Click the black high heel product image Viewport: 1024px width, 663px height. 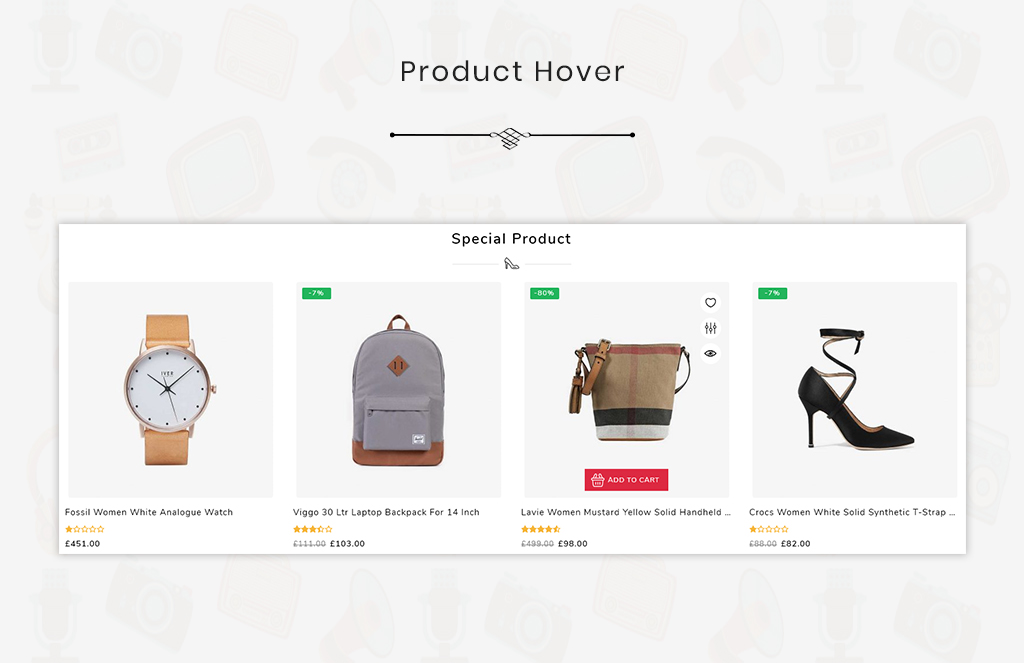tap(854, 389)
